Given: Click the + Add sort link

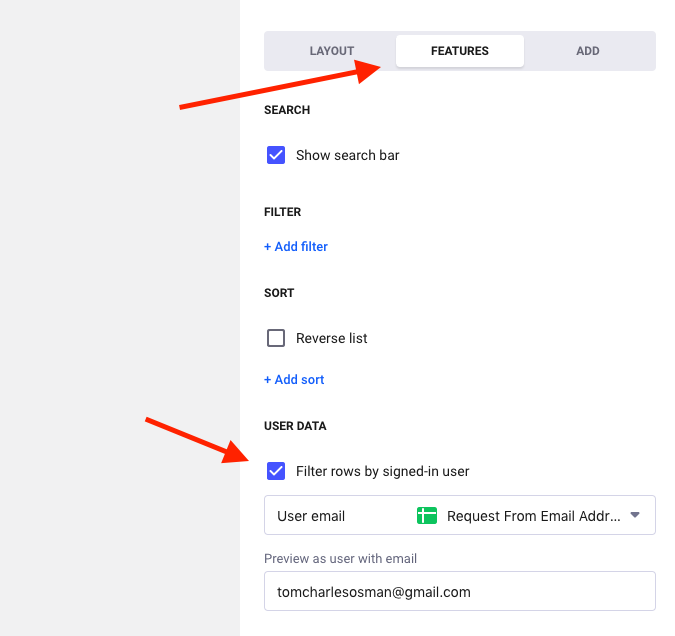Looking at the screenshot, I should tap(294, 379).
